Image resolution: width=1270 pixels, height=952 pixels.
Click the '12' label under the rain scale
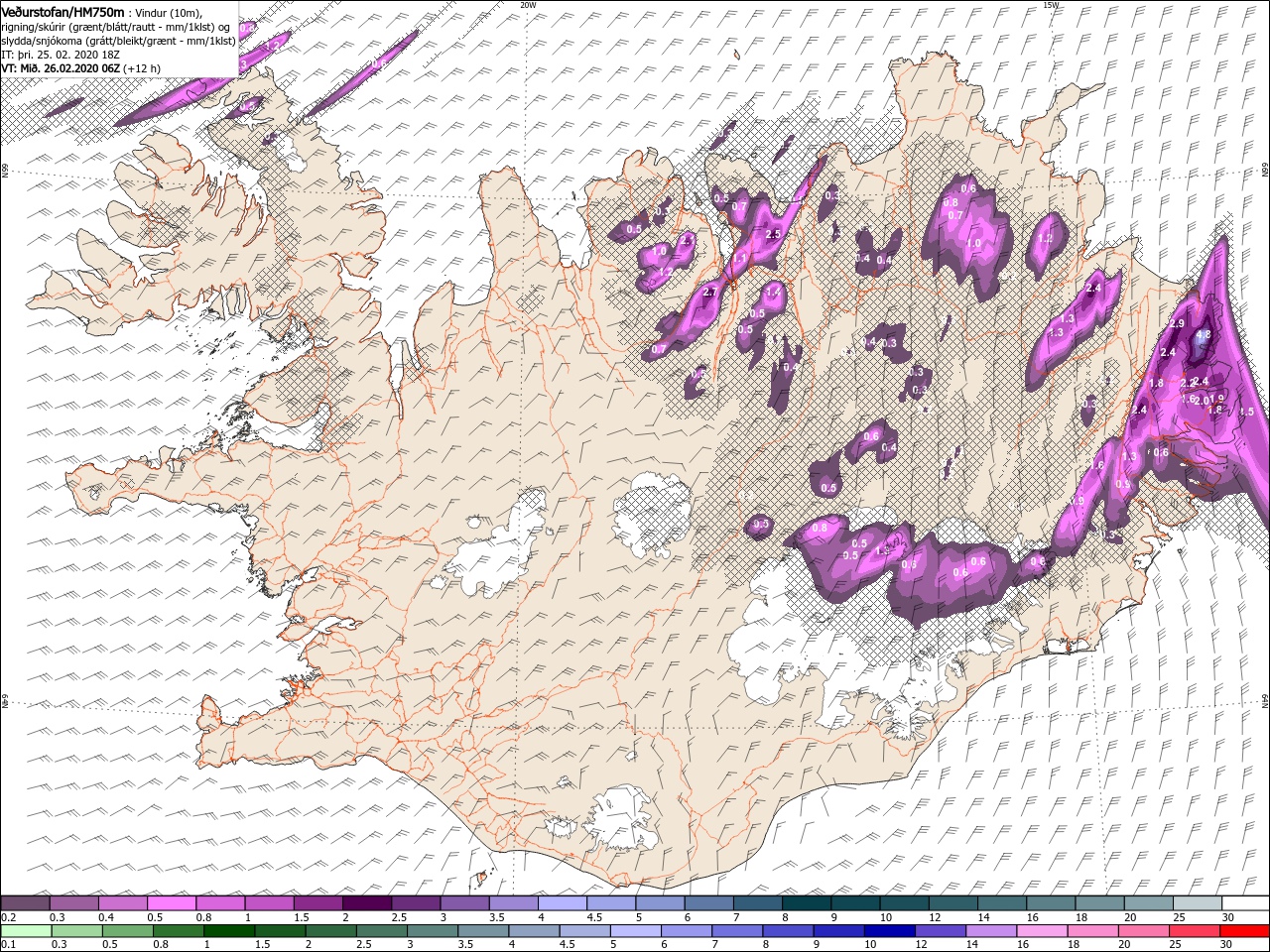[x=921, y=944]
